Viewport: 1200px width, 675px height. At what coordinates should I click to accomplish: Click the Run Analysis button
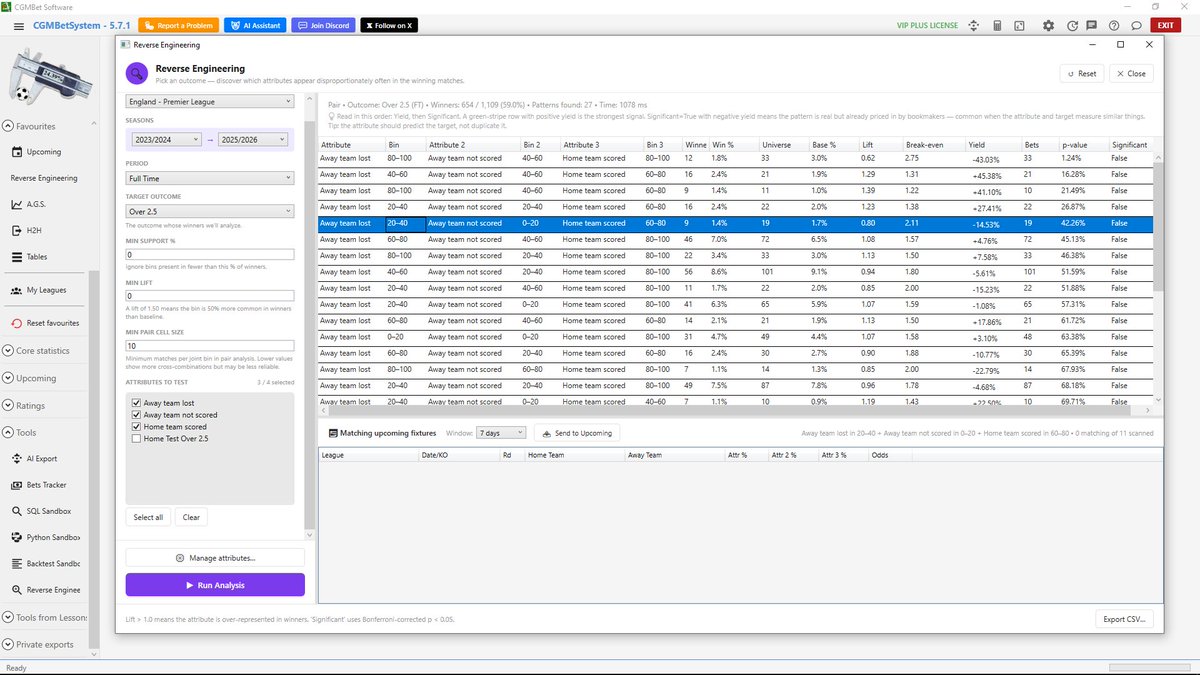pos(215,585)
